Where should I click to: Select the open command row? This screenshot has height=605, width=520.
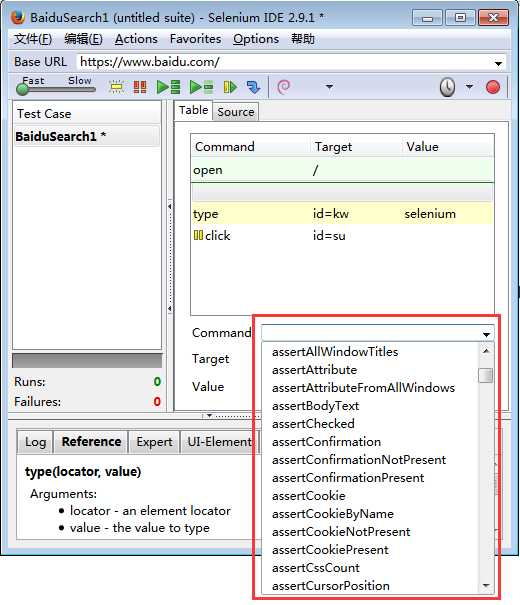pos(343,170)
